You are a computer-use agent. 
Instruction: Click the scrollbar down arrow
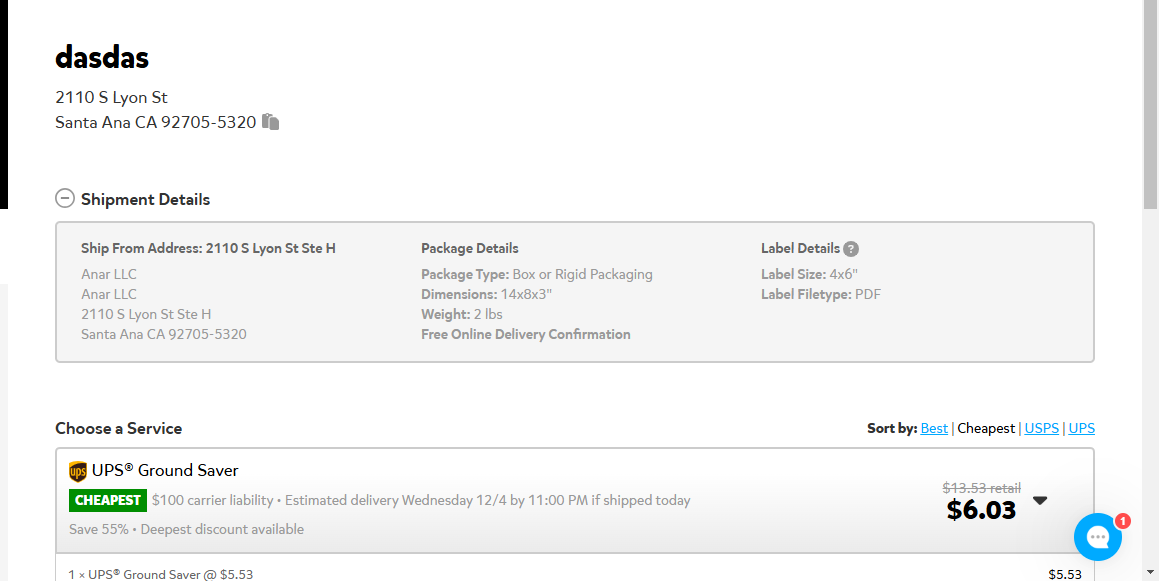[x=1150, y=573]
